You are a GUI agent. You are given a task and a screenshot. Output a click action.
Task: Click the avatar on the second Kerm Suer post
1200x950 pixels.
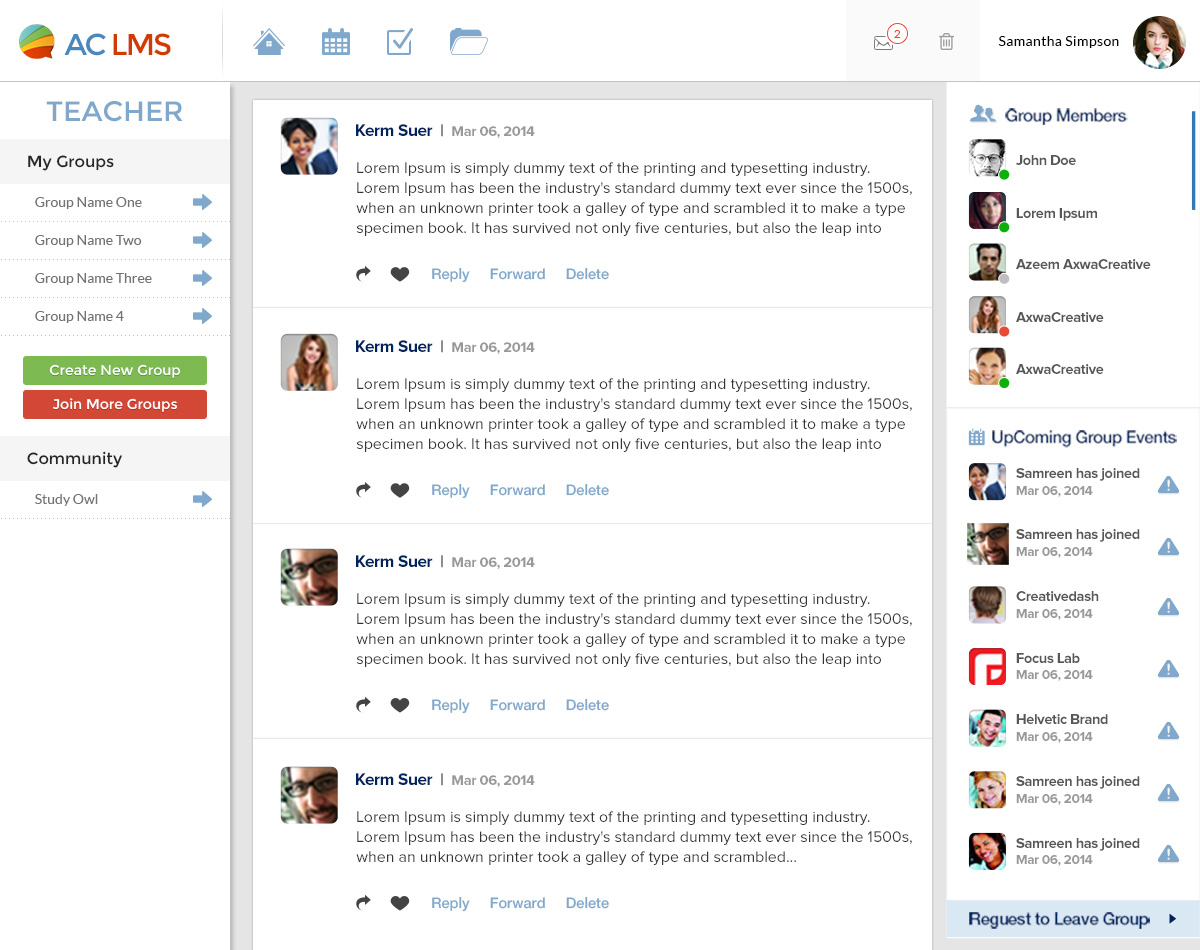309,362
